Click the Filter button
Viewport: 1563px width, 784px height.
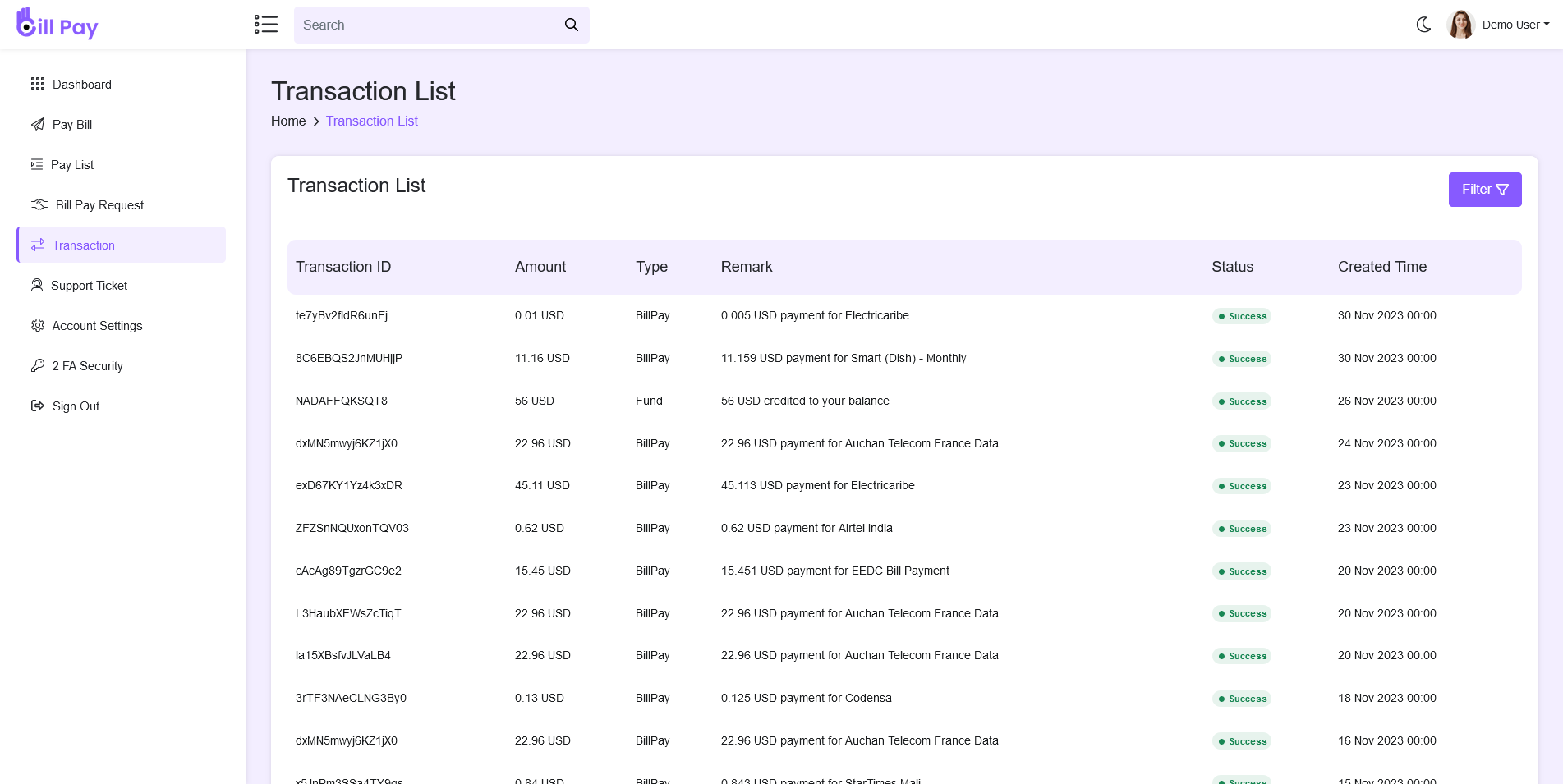[1485, 190]
